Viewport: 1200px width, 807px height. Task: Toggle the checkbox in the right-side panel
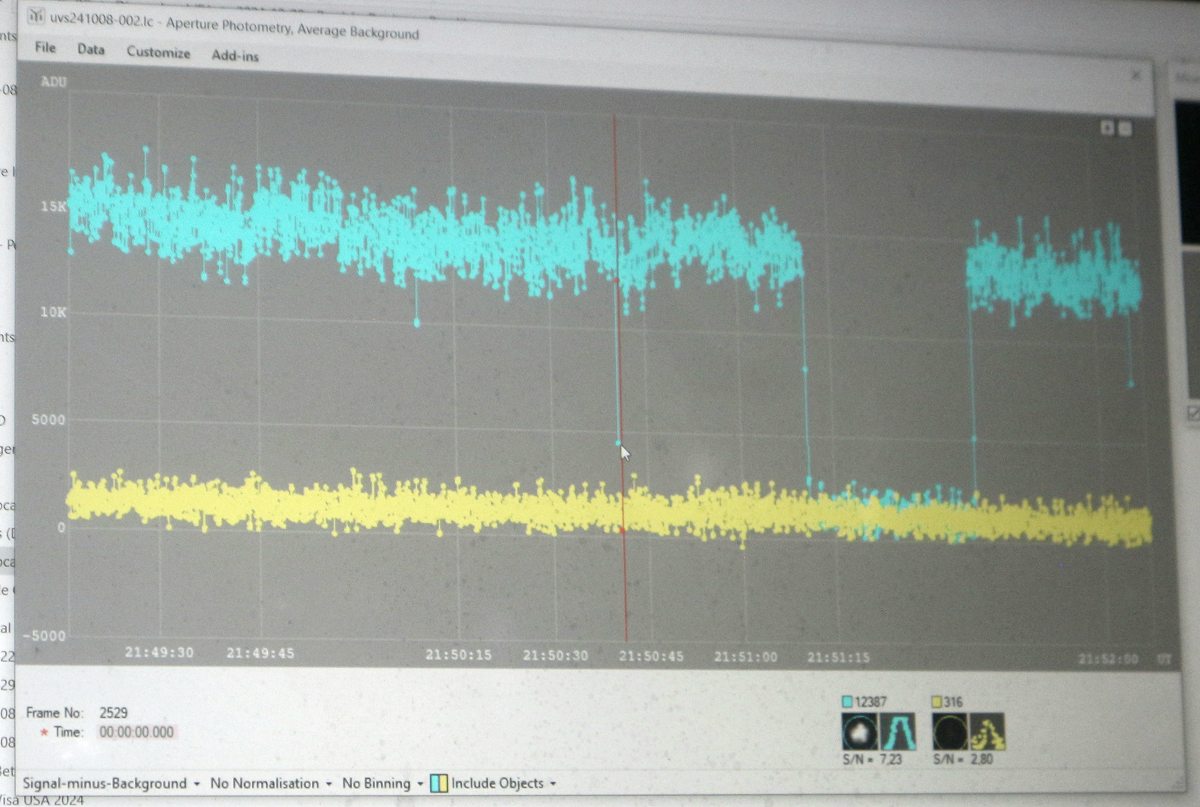coord(1193,412)
